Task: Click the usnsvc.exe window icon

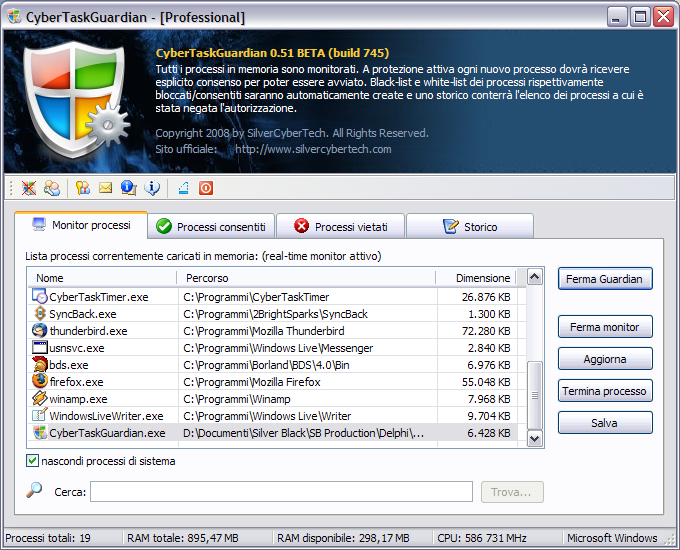Action: click(39, 347)
